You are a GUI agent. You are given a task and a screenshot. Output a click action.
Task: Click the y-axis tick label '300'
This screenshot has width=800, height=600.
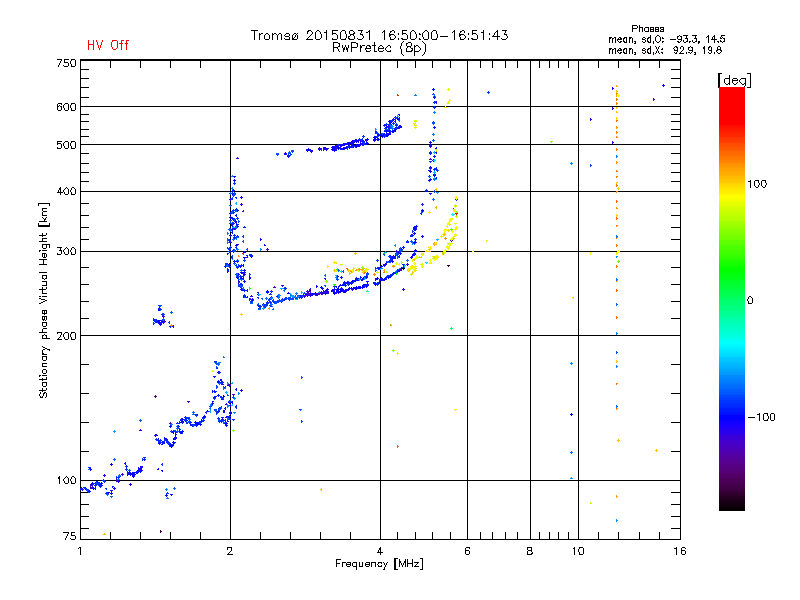tap(66, 251)
